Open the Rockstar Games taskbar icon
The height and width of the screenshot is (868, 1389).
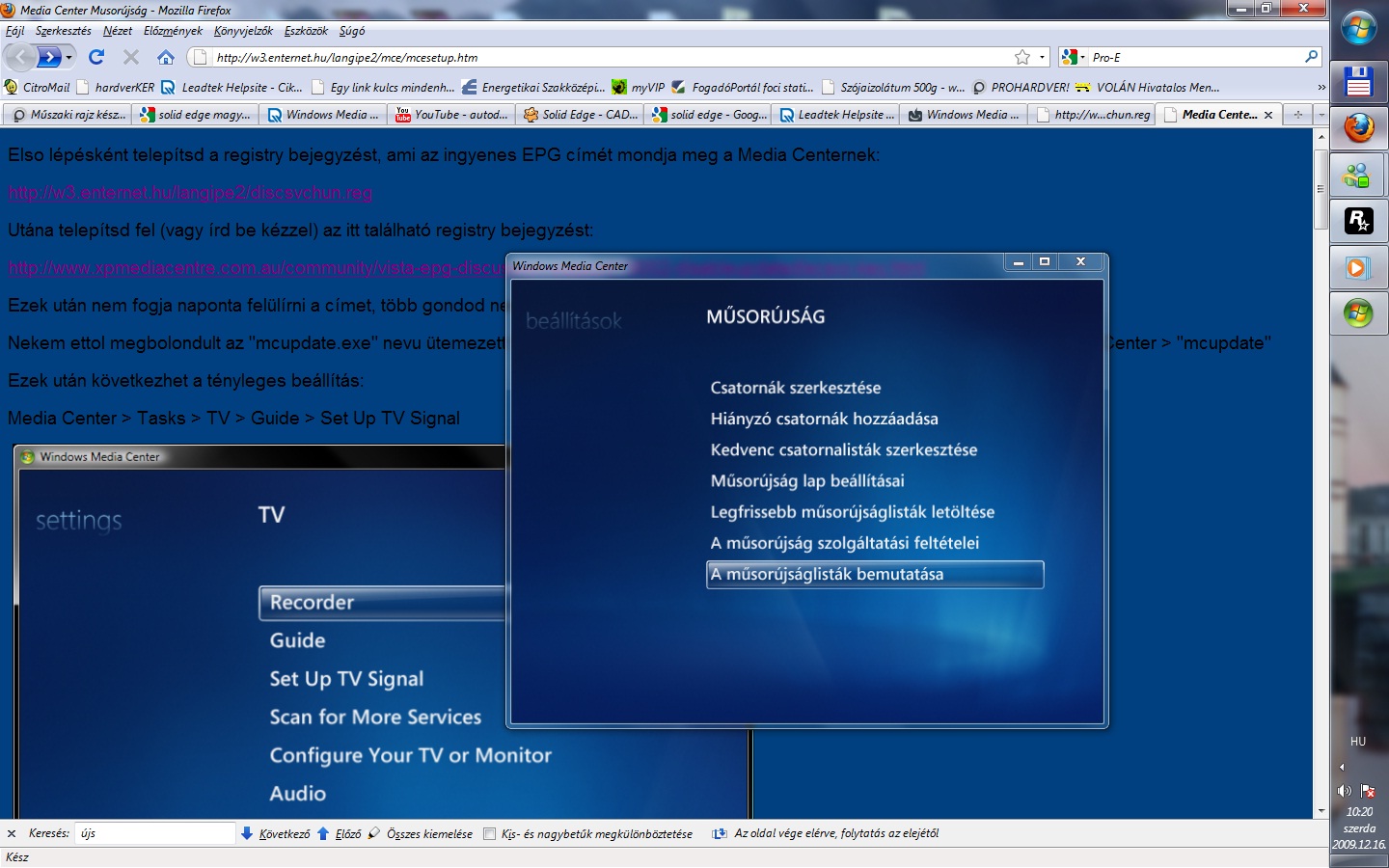(1358, 221)
